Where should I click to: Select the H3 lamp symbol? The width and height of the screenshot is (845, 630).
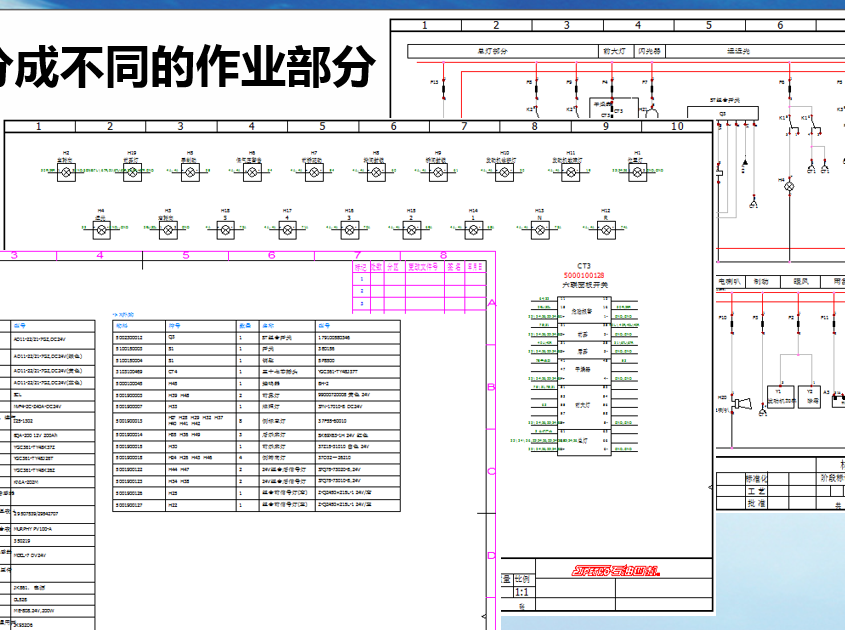[168, 230]
